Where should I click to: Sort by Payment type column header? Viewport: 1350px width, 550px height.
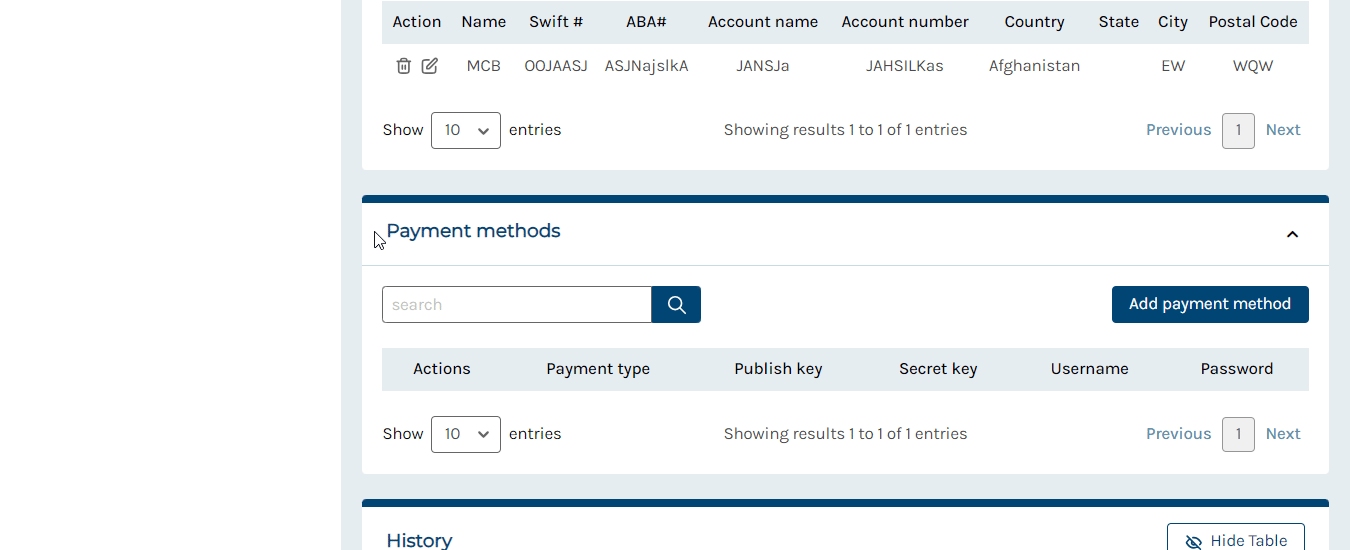598,369
